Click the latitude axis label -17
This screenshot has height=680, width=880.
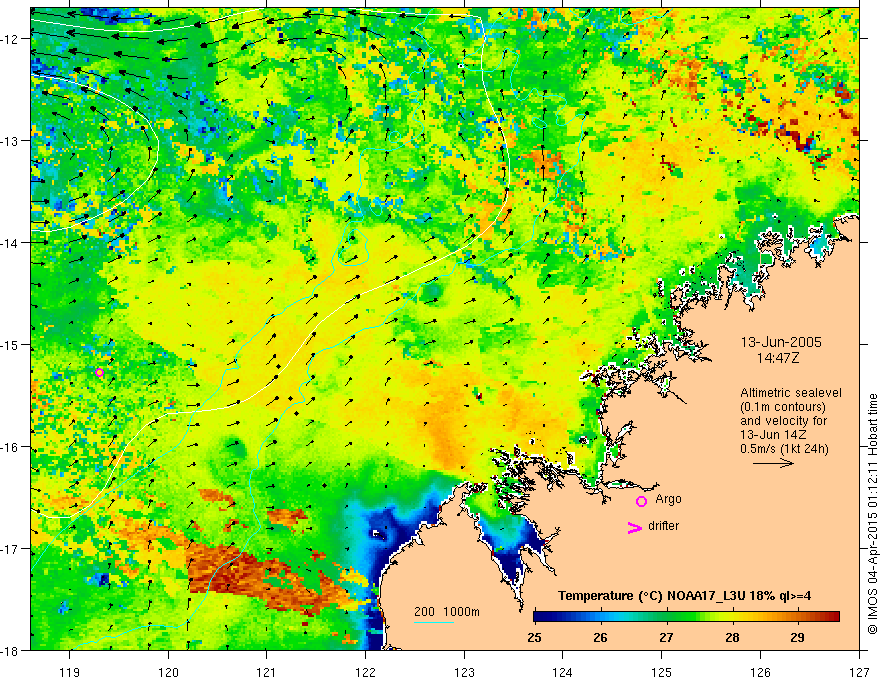[11, 549]
